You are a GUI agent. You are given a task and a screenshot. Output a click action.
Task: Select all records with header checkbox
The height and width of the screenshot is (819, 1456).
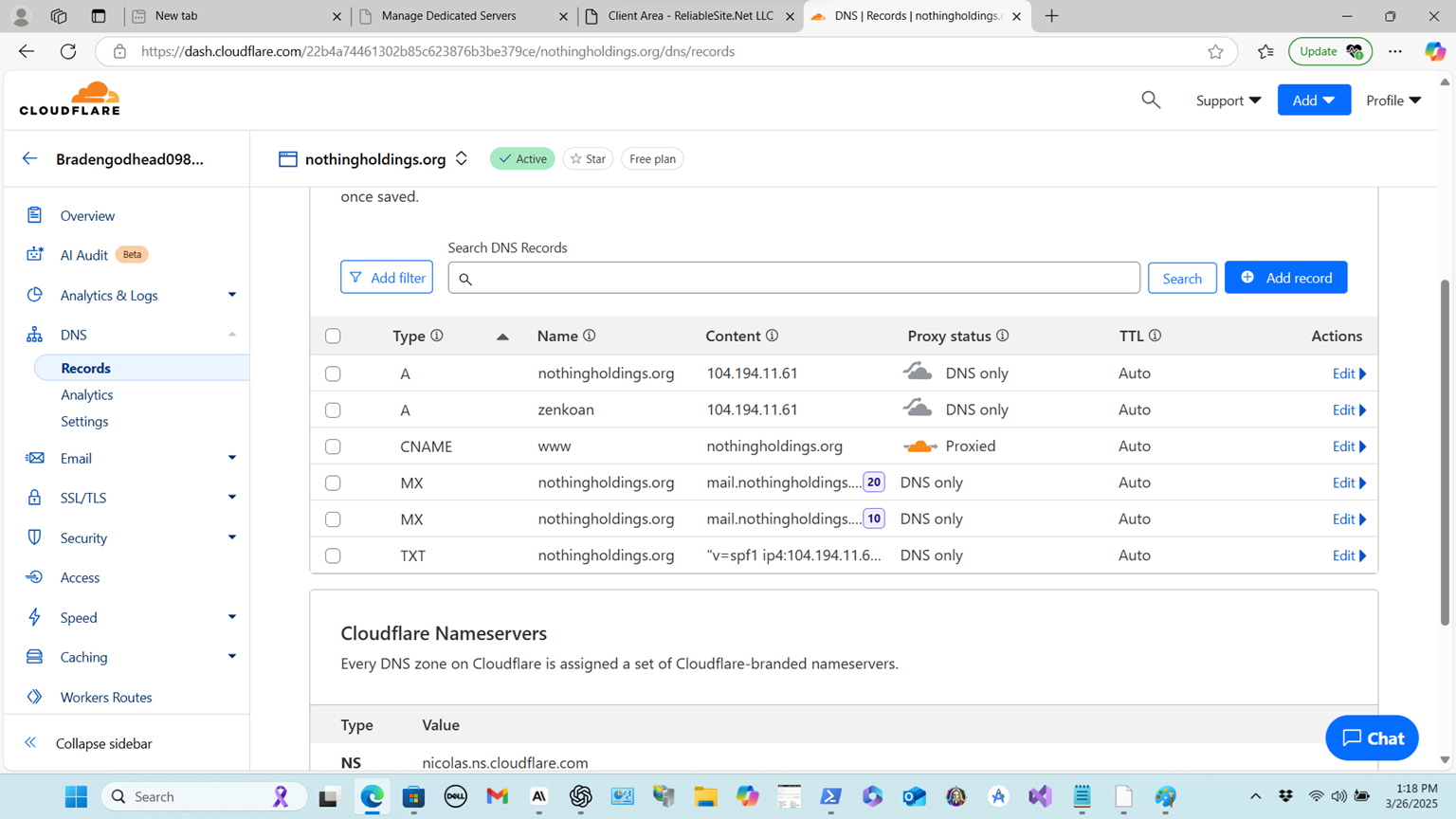tap(333, 336)
